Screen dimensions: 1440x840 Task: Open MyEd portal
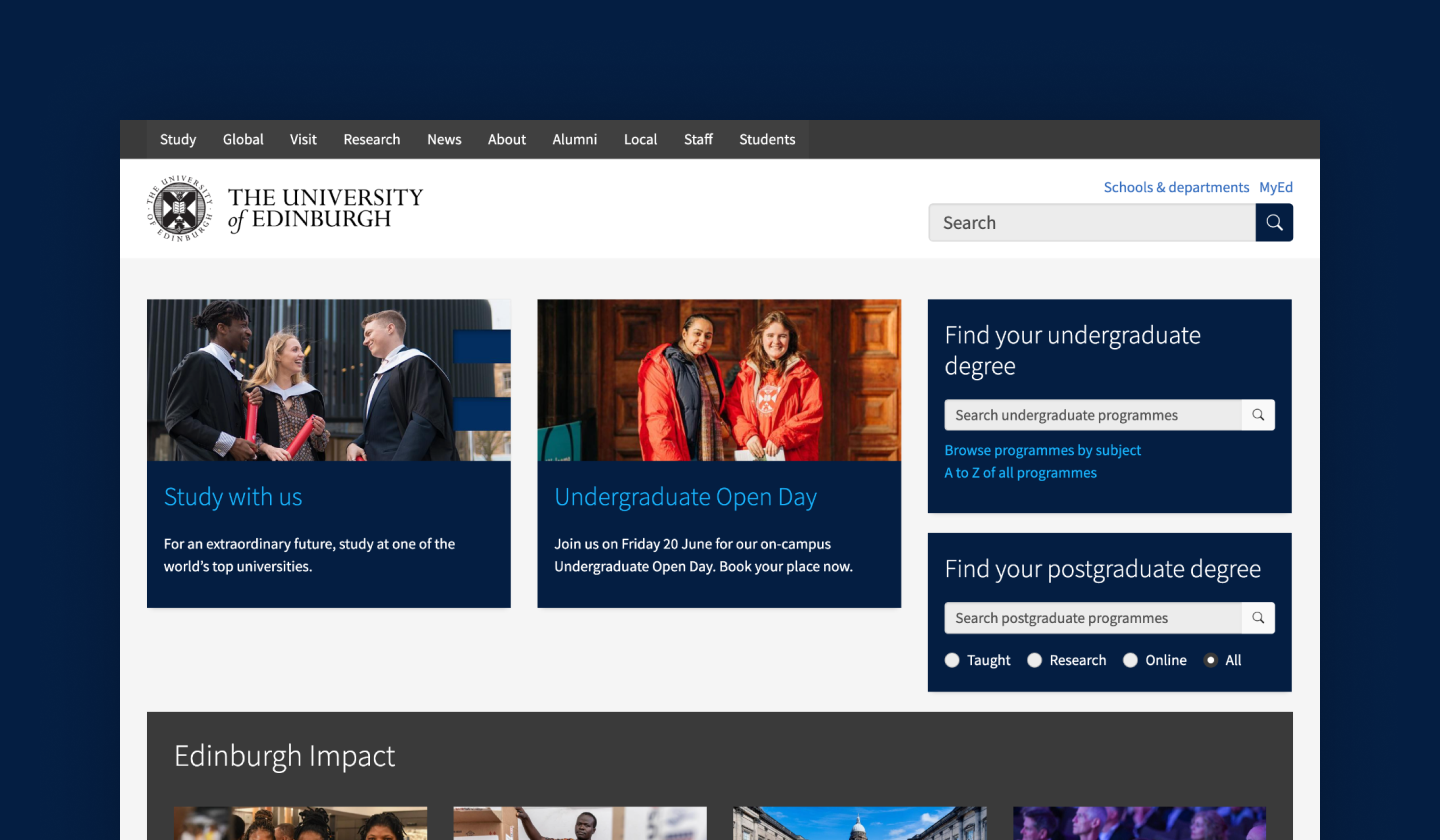point(1276,187)
